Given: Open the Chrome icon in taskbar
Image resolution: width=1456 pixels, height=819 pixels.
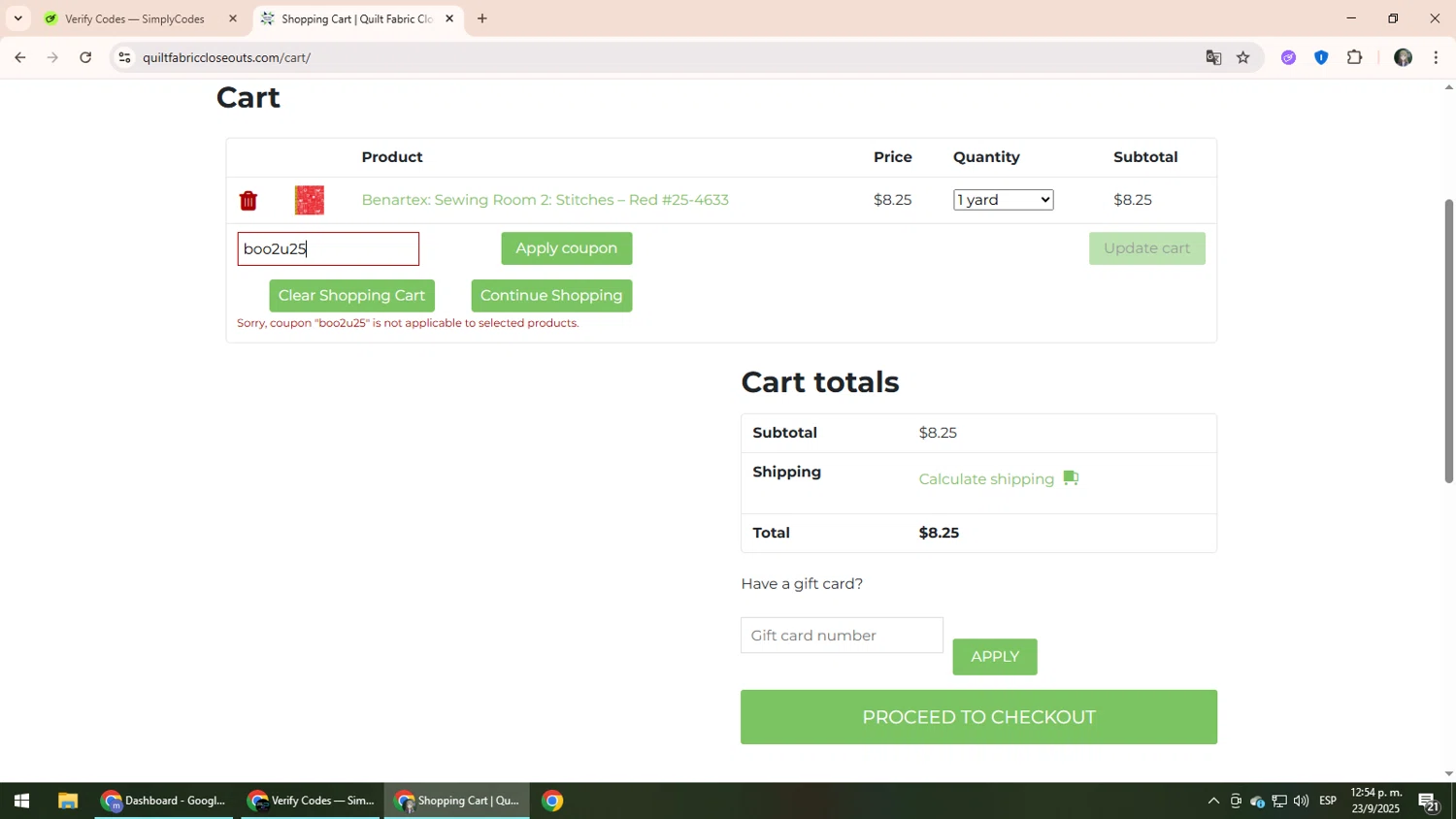Looking at the screenshot, I should click(552, 802).
